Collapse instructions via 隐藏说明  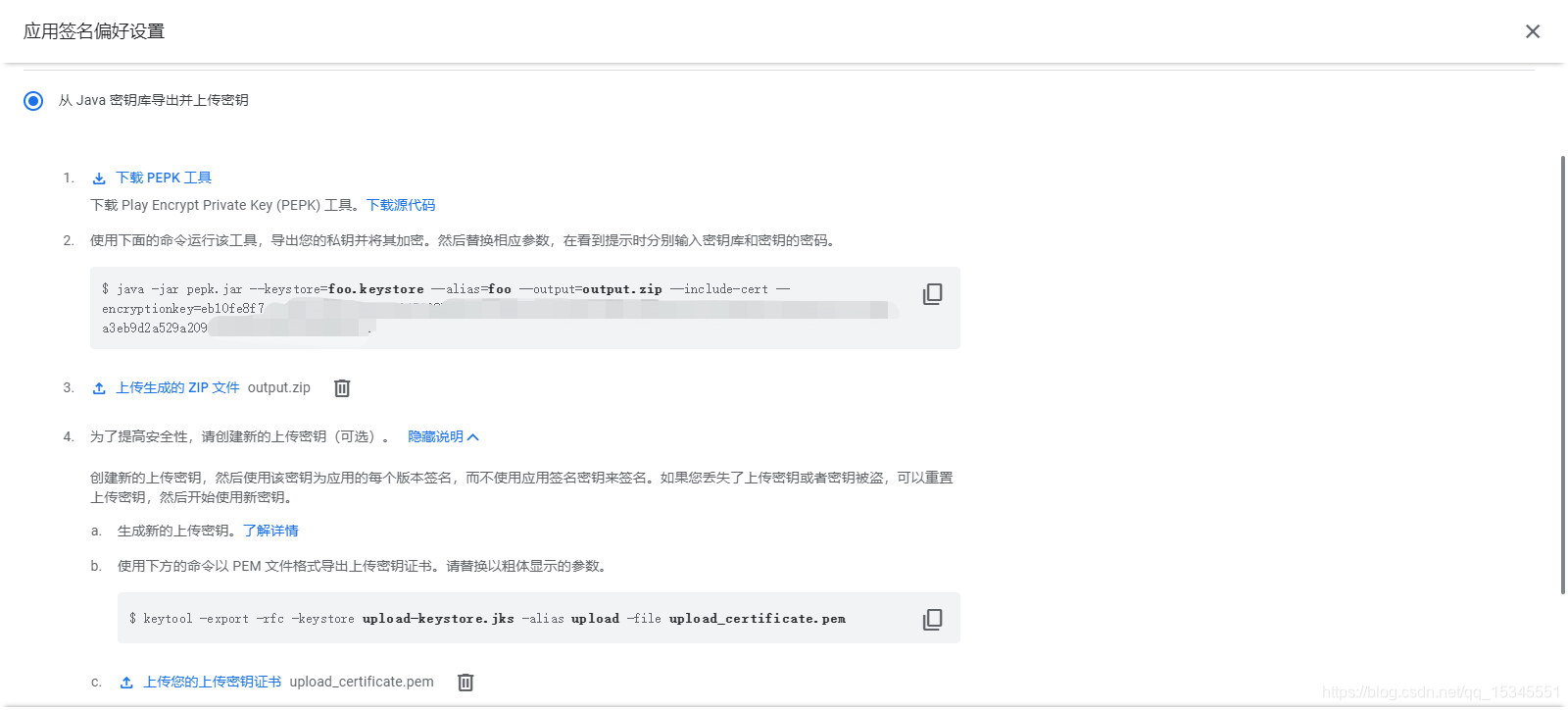pos(443,436)
